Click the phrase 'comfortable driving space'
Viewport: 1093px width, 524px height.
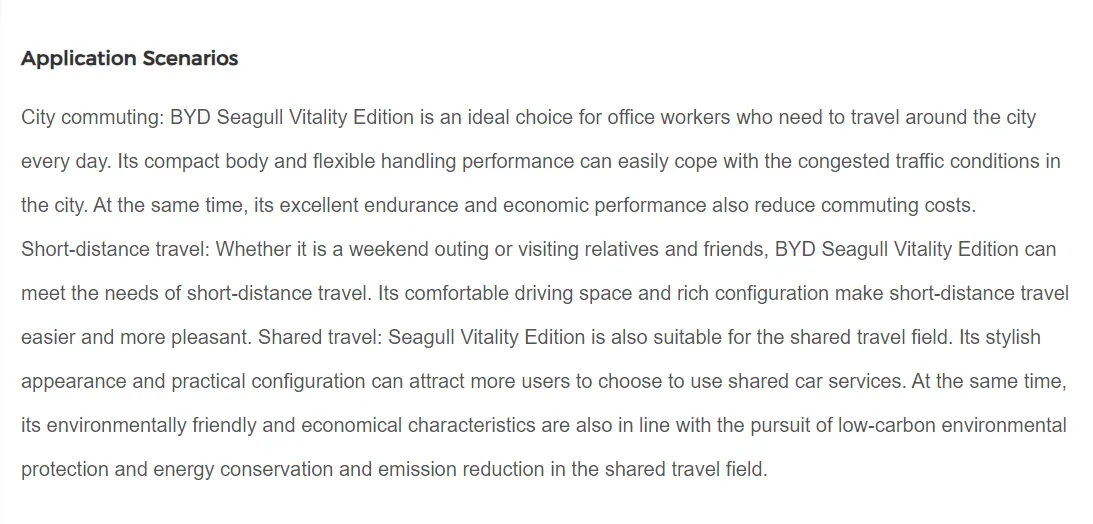tap(503, 293)
